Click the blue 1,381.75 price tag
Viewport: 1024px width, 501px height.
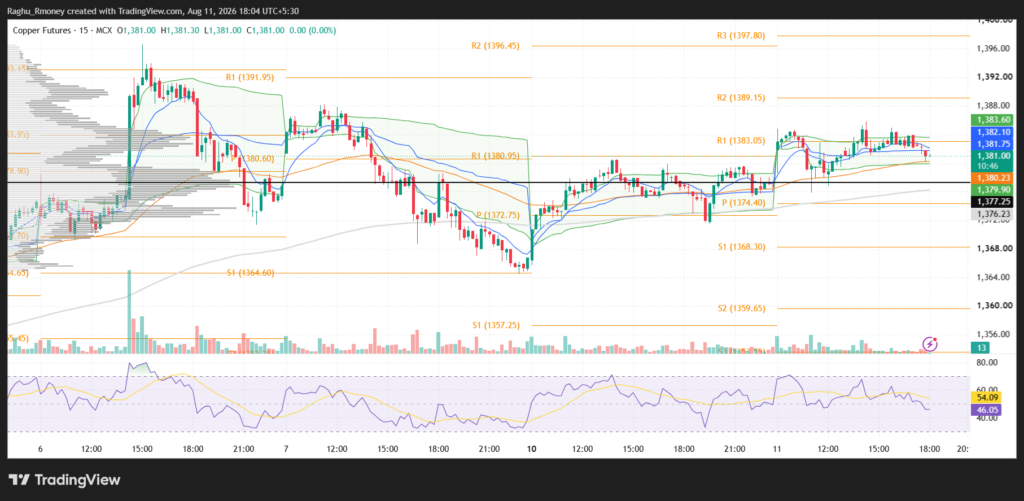pyautogui.click(x=993, y=144)
